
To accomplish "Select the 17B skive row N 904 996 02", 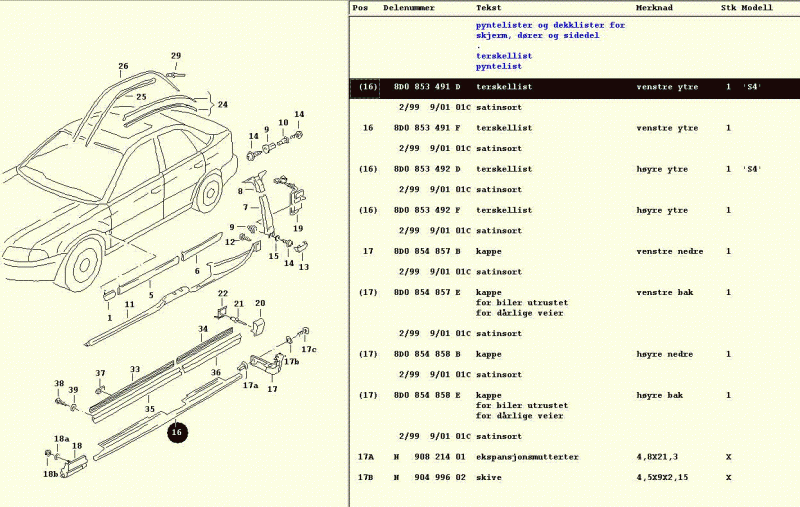I will point(430,477).
